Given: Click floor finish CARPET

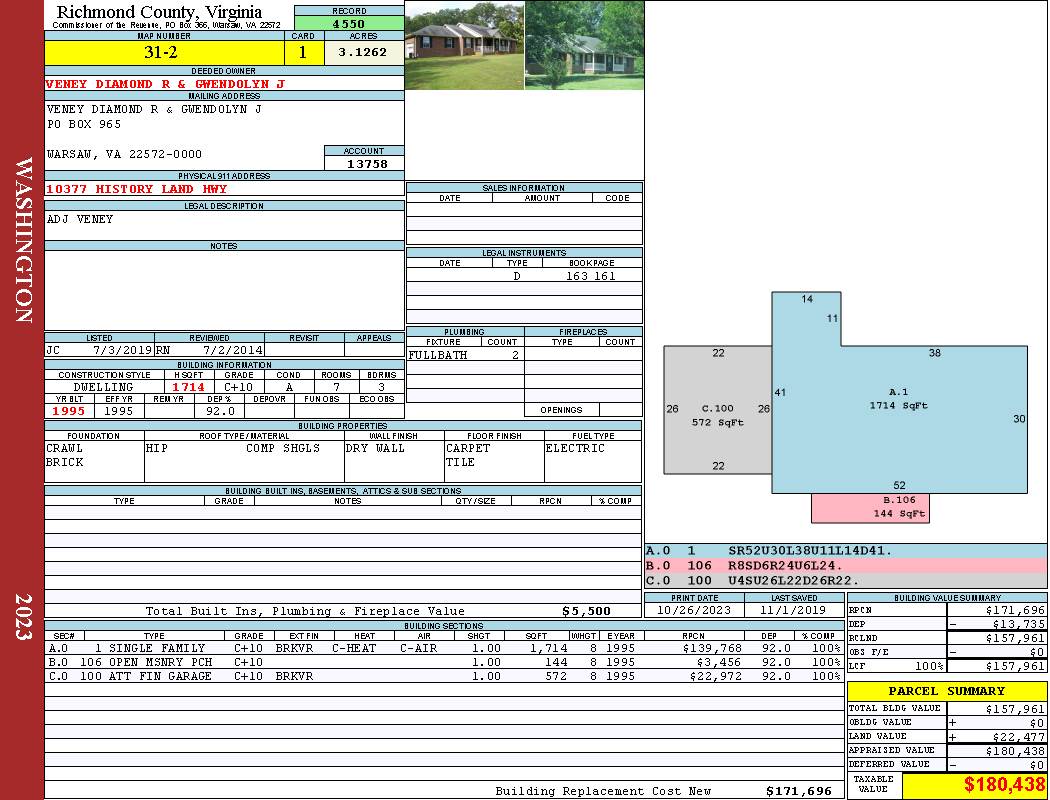Looking at the screenshot, I should [x=468, y=449].
